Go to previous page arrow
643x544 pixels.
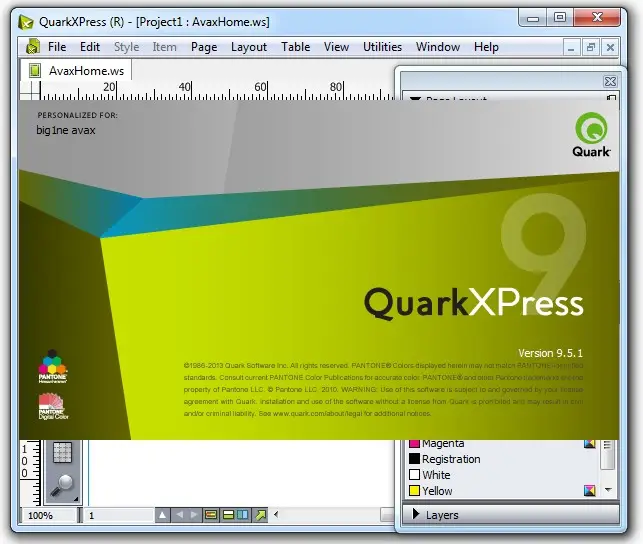pos(179,515)
